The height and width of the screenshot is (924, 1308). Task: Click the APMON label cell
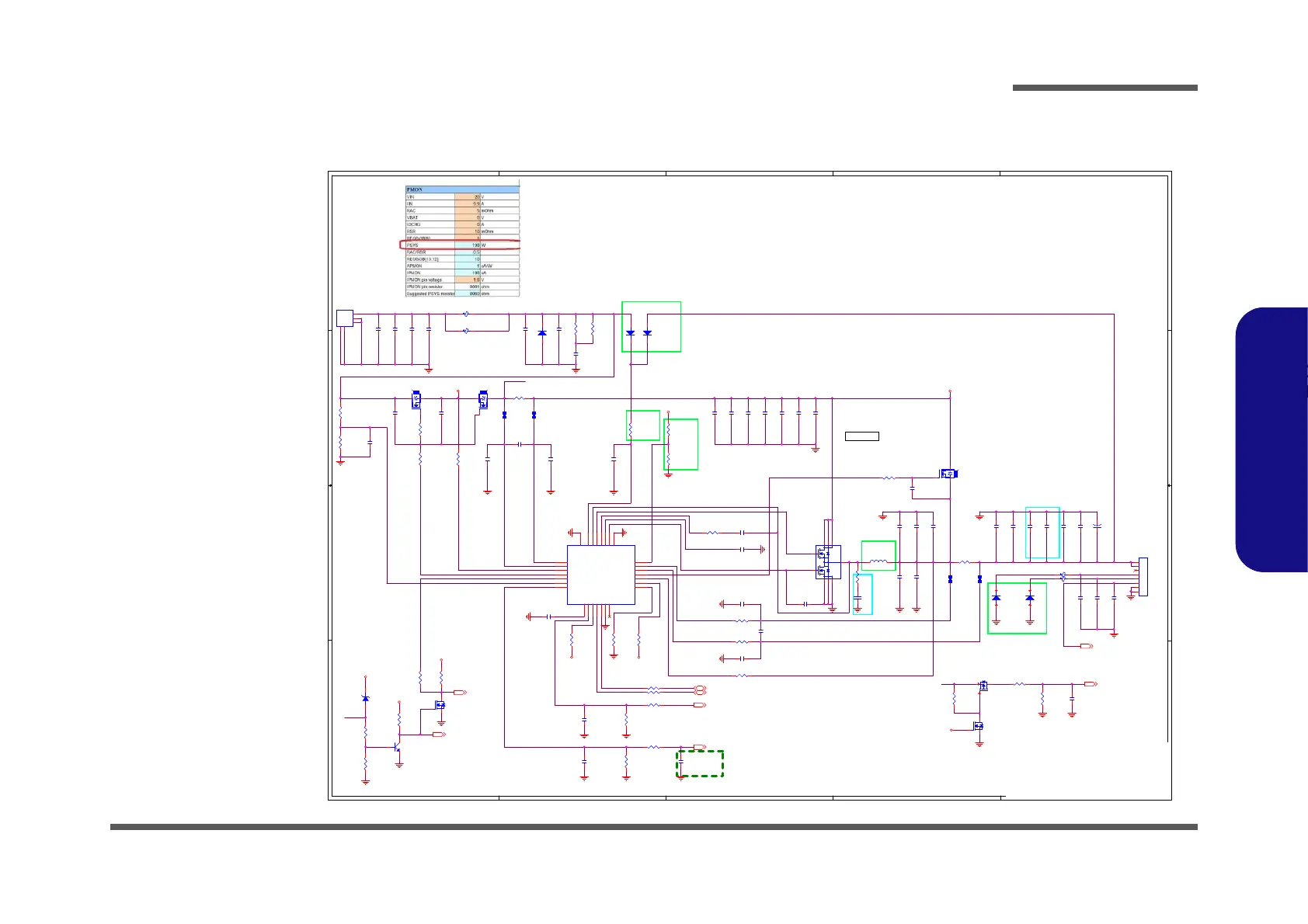click(x=430, y=266)
